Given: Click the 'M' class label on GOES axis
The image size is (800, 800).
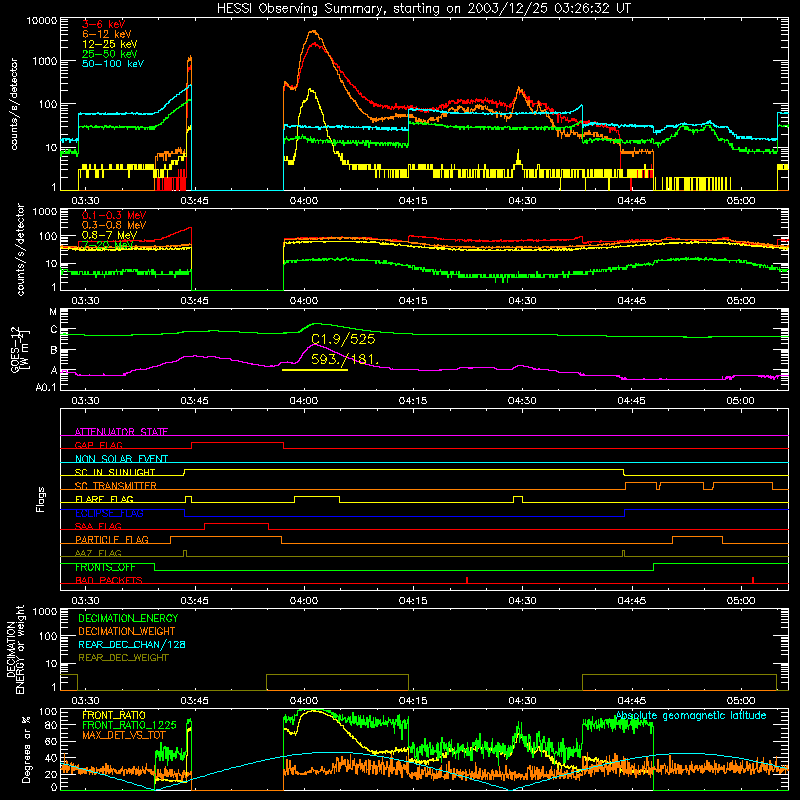Looking at the screenshot, I should [53, 312].
